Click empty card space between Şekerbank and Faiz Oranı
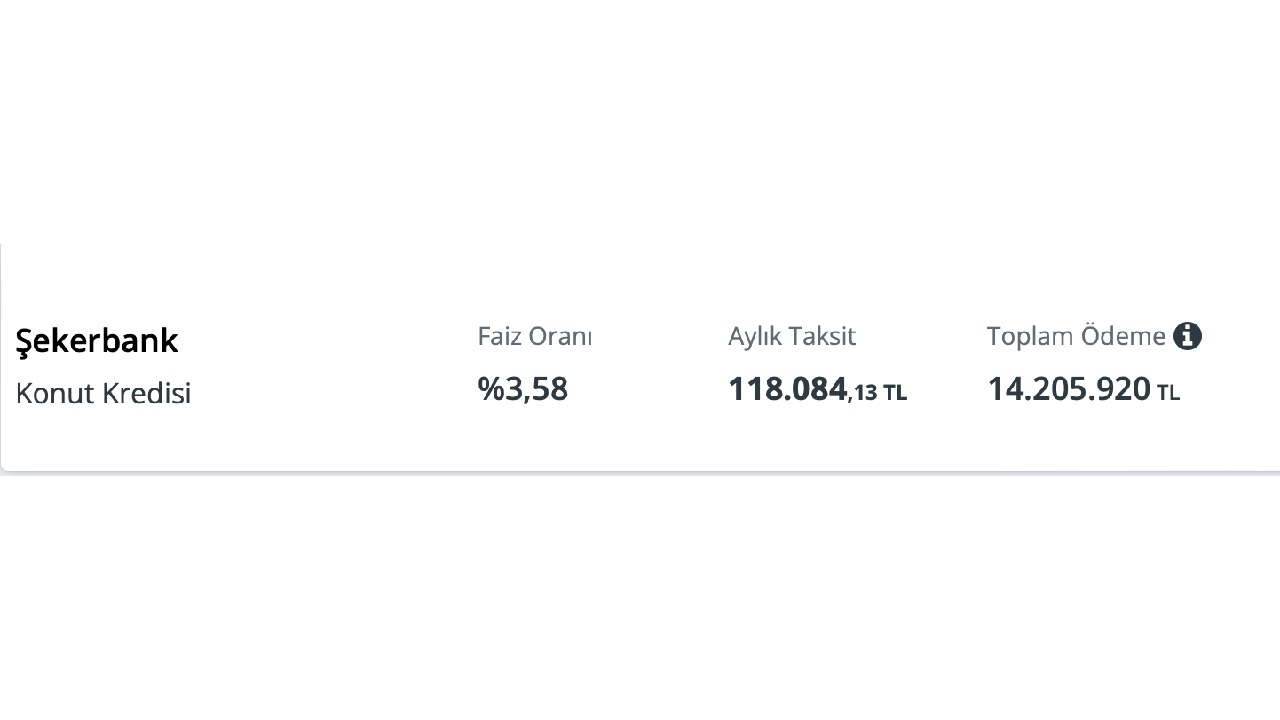 330,365
